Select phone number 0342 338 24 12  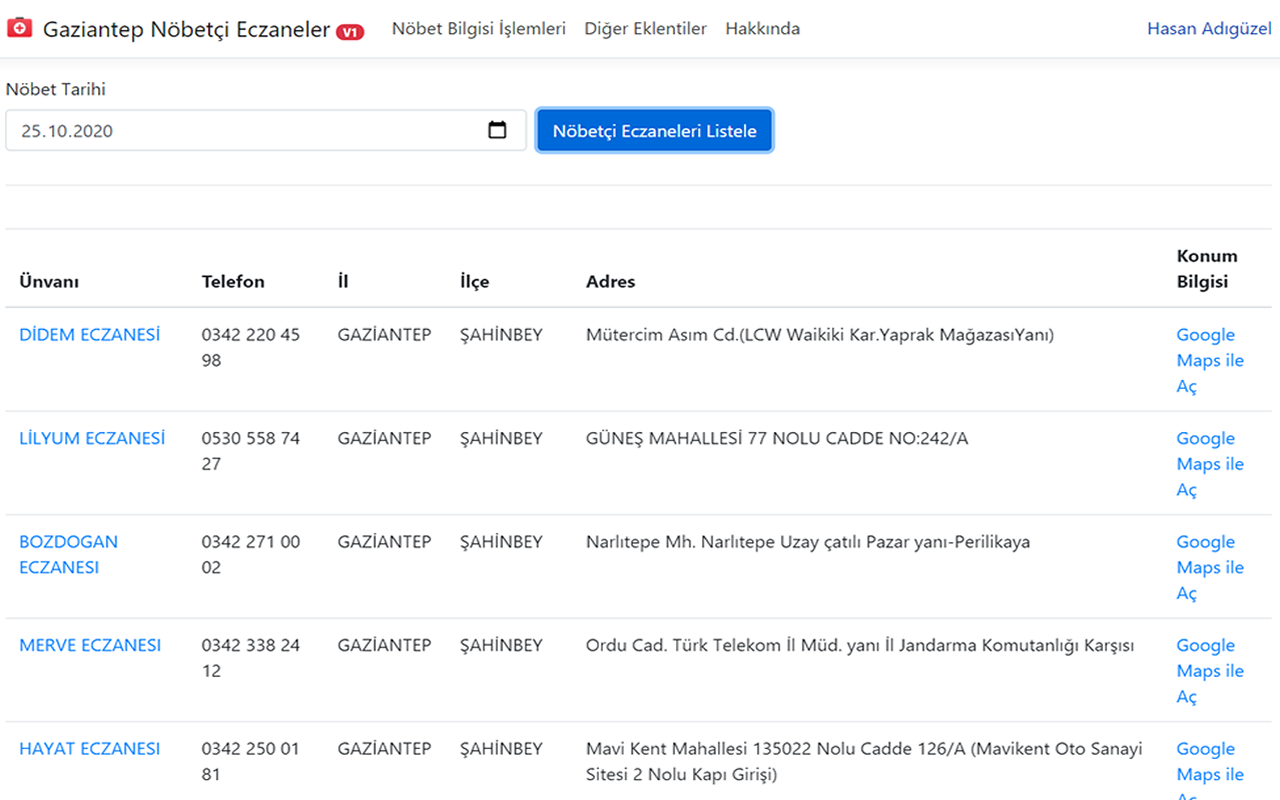251,658
